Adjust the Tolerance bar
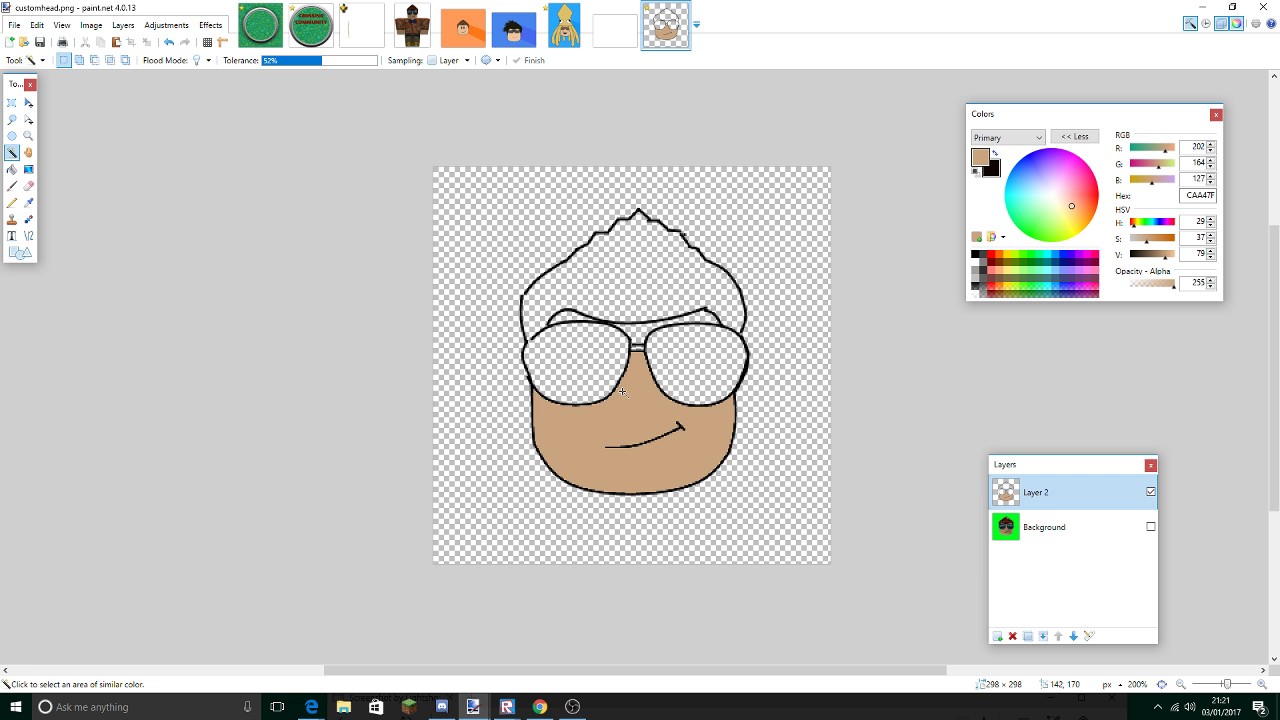This screenshot has width=1280, height=720. coord(320,60)
